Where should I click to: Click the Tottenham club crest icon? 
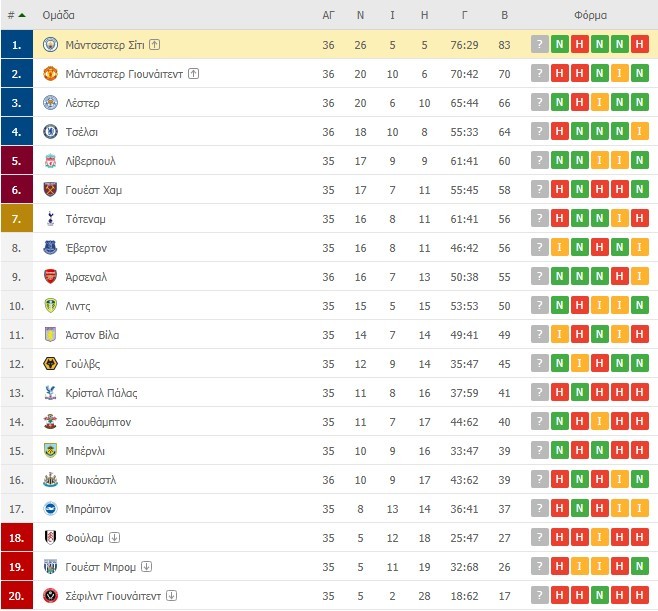click(x=51, y=218)
